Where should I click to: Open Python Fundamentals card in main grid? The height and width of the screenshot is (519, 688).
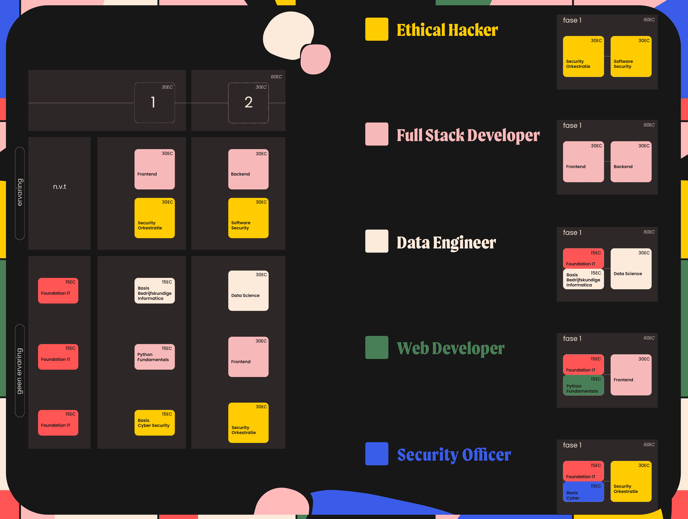[154, 357]
